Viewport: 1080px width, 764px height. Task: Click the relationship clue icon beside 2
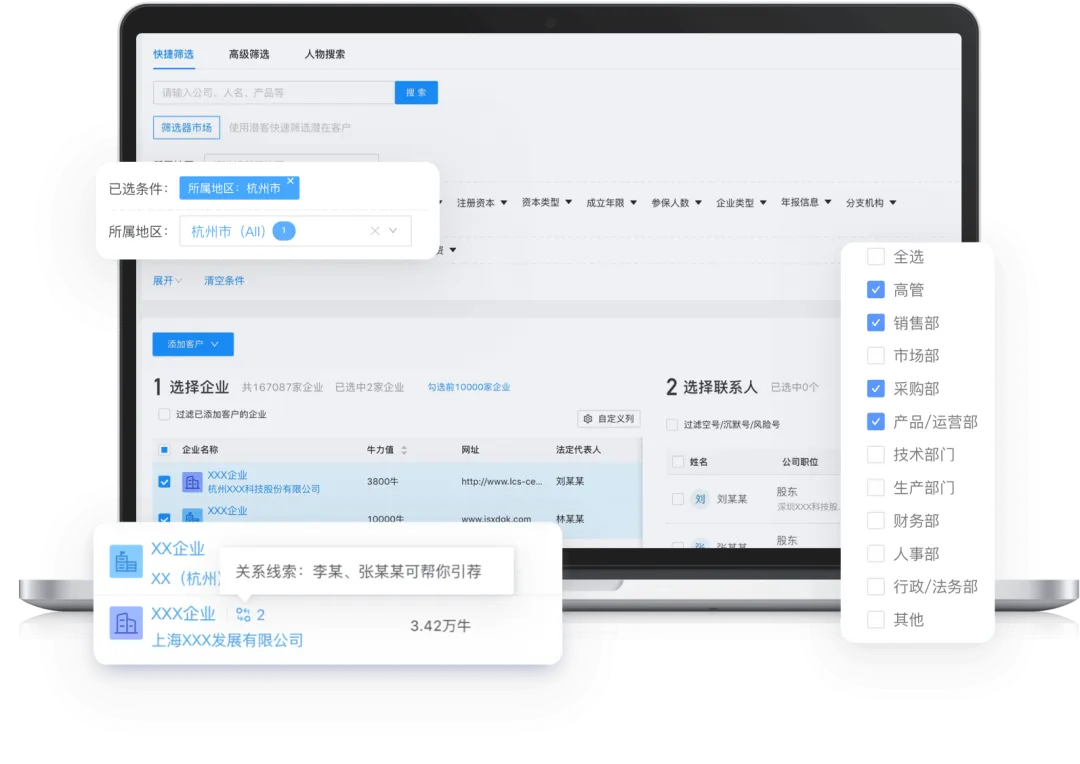[243, 614]
